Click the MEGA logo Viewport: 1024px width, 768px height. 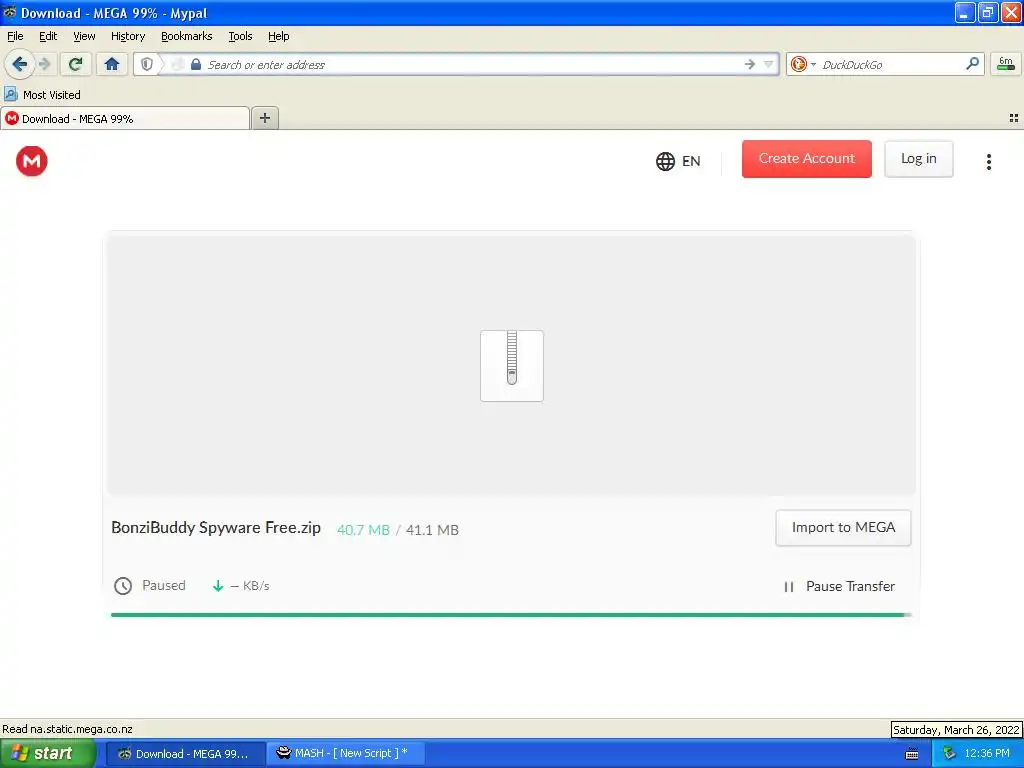31,161
